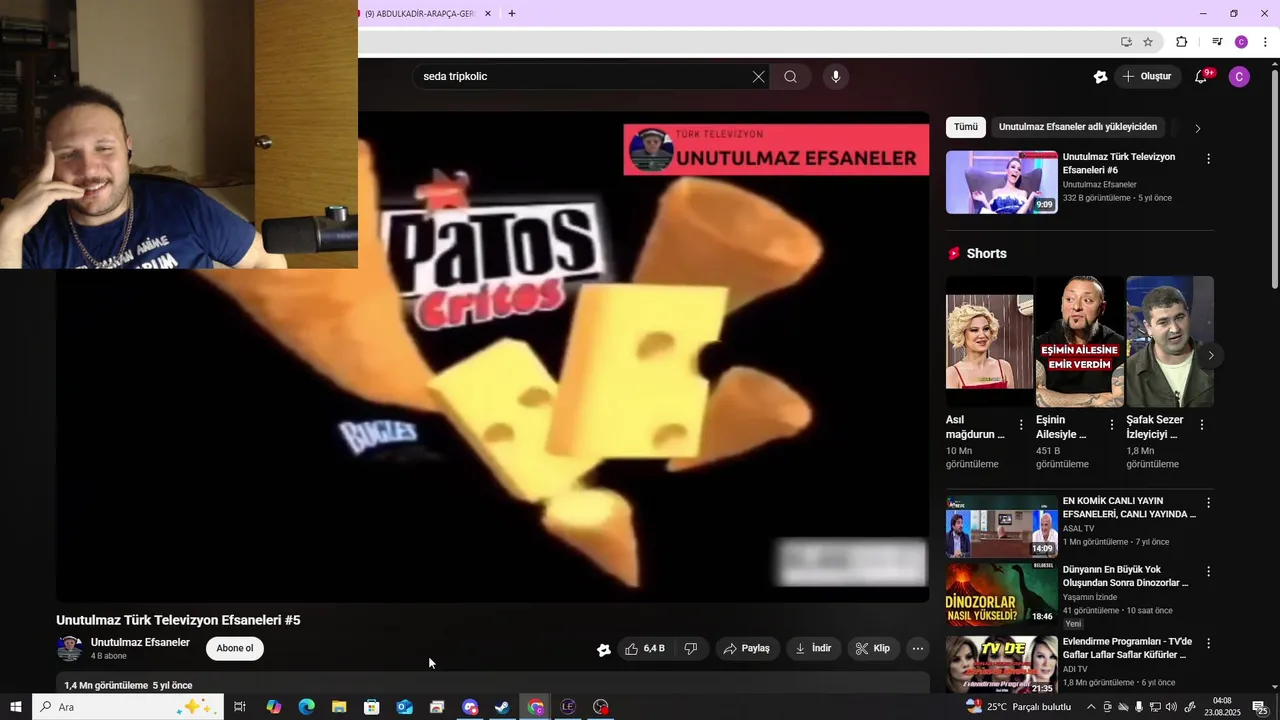Show hidden system tray icons
Viewport: 1280px width, 720px height.
(1091, 707)
